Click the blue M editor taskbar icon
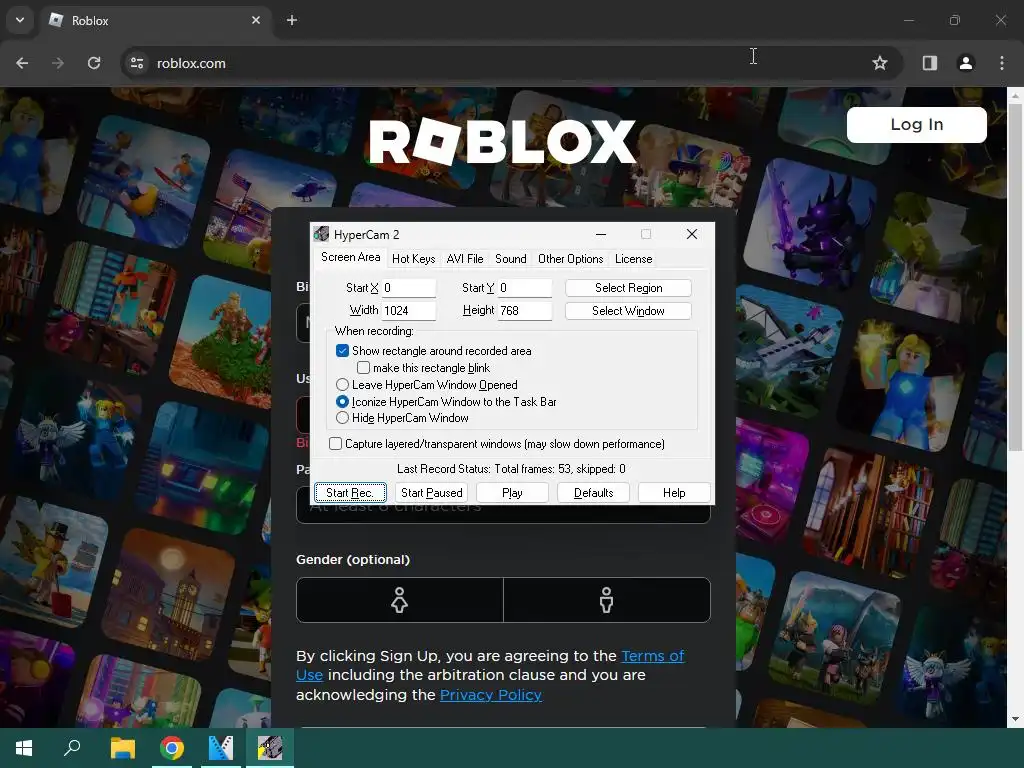This screenshot has width=1024, height=768. [x=221, y=748]
